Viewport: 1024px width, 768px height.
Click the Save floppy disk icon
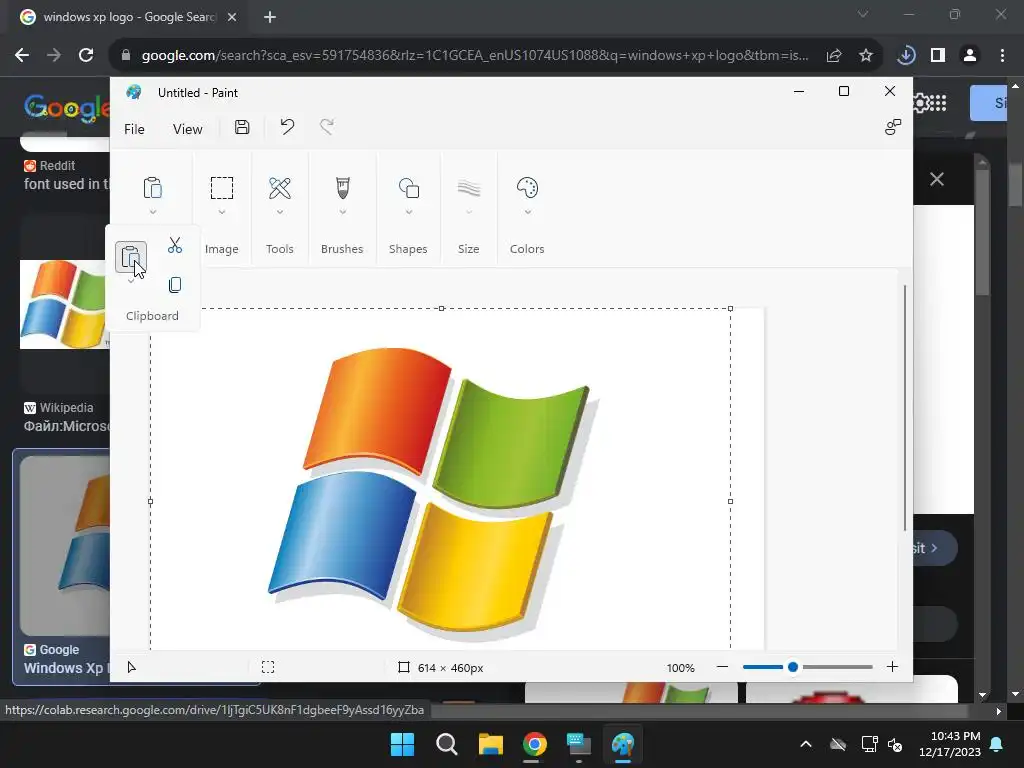coord(242,127)
